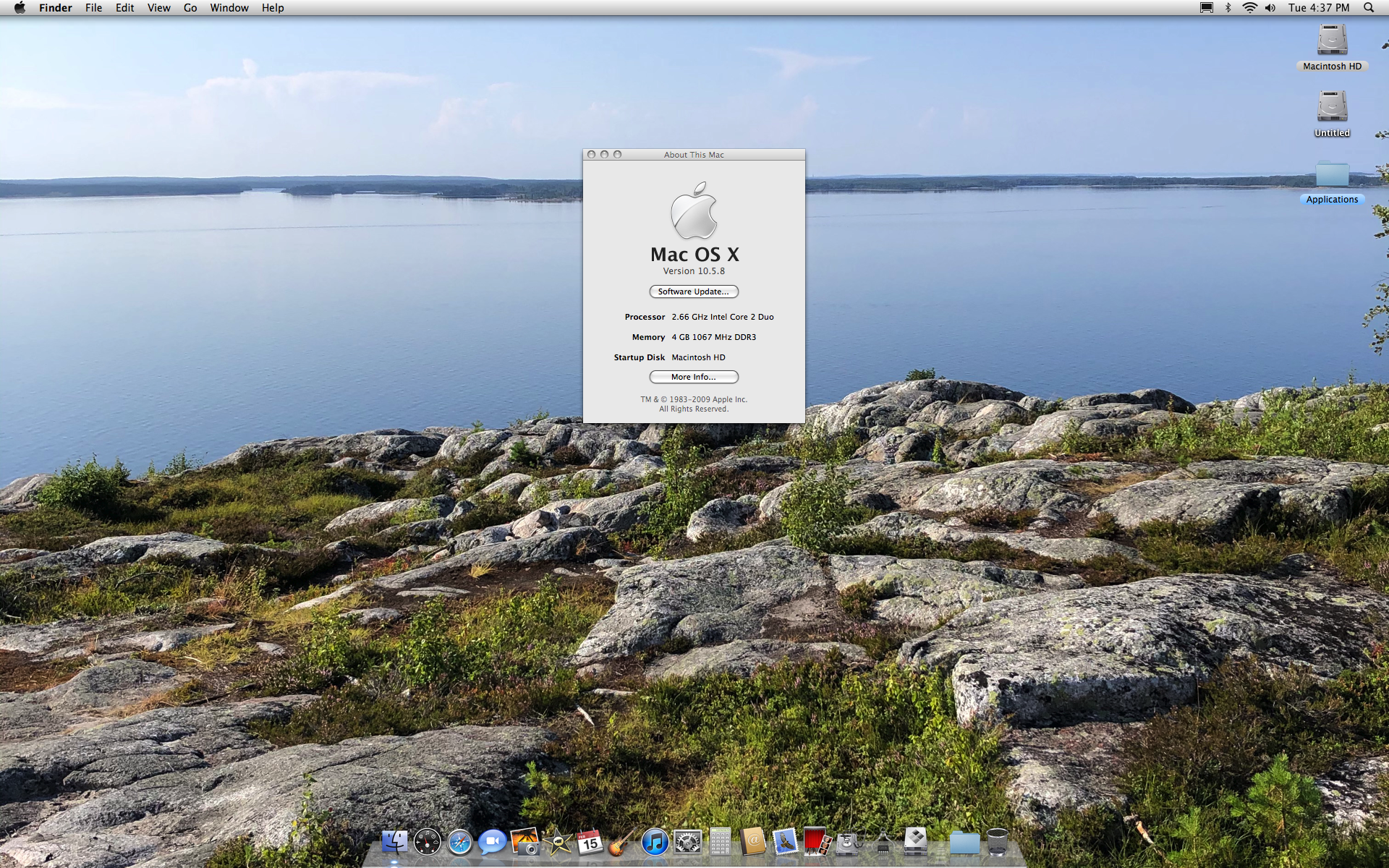Close the About This Mac window
Image resolution: width=1389 pixels, height=868 pixels.
pos(592,154)
